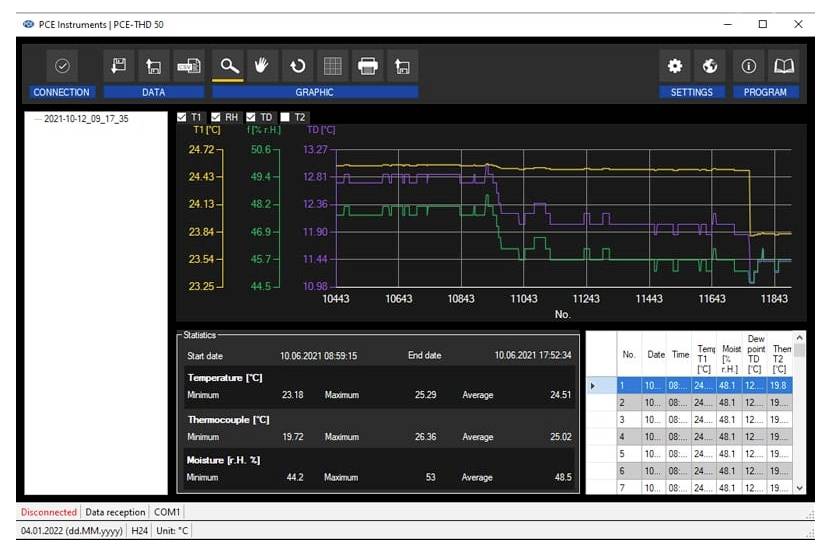Click the Moist r.H. column header
831x551 pixels.
(730, 354)
